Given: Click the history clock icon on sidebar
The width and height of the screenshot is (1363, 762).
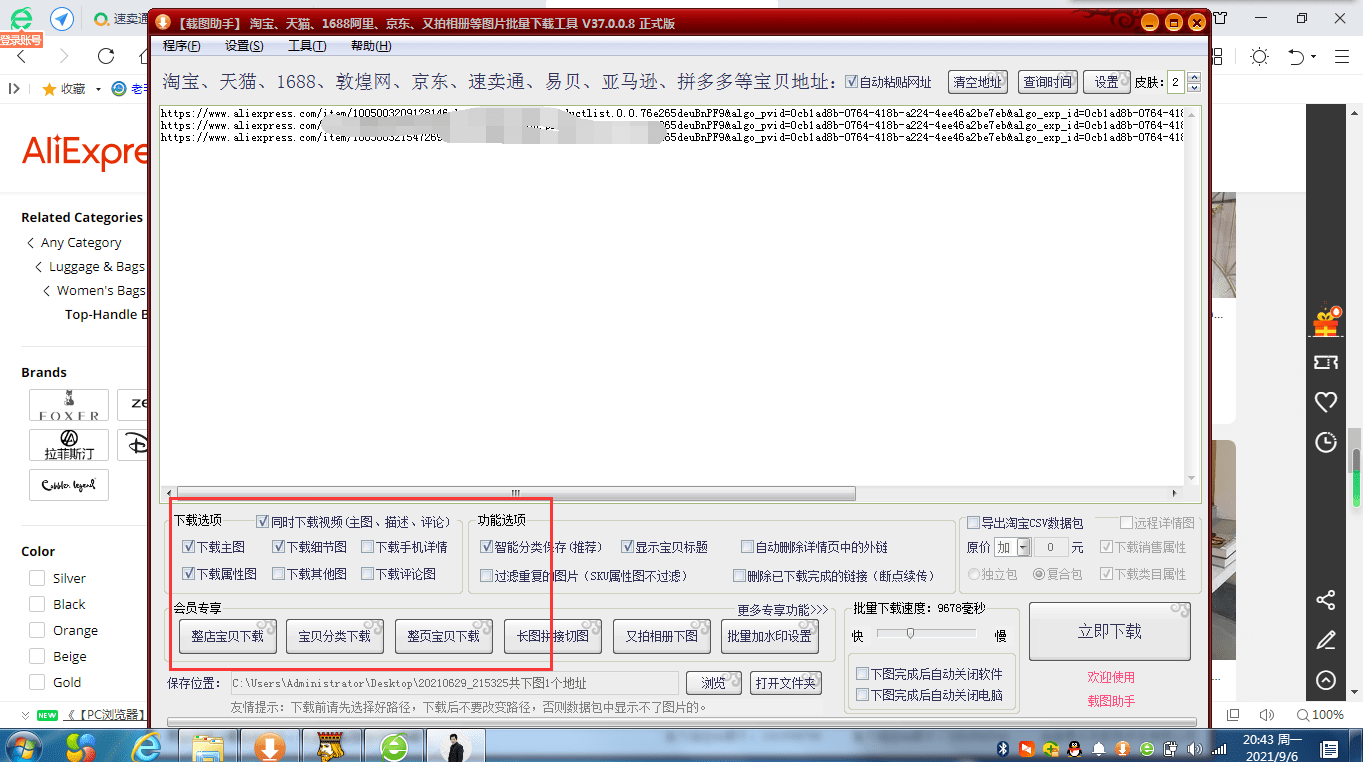Looking at the screenshot, I should 1326,442.
